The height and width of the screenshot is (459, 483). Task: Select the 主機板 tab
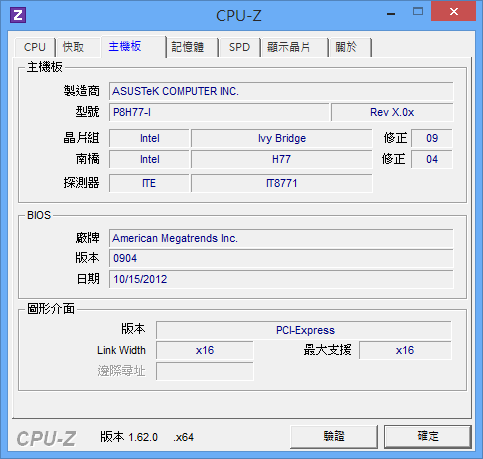133,46
